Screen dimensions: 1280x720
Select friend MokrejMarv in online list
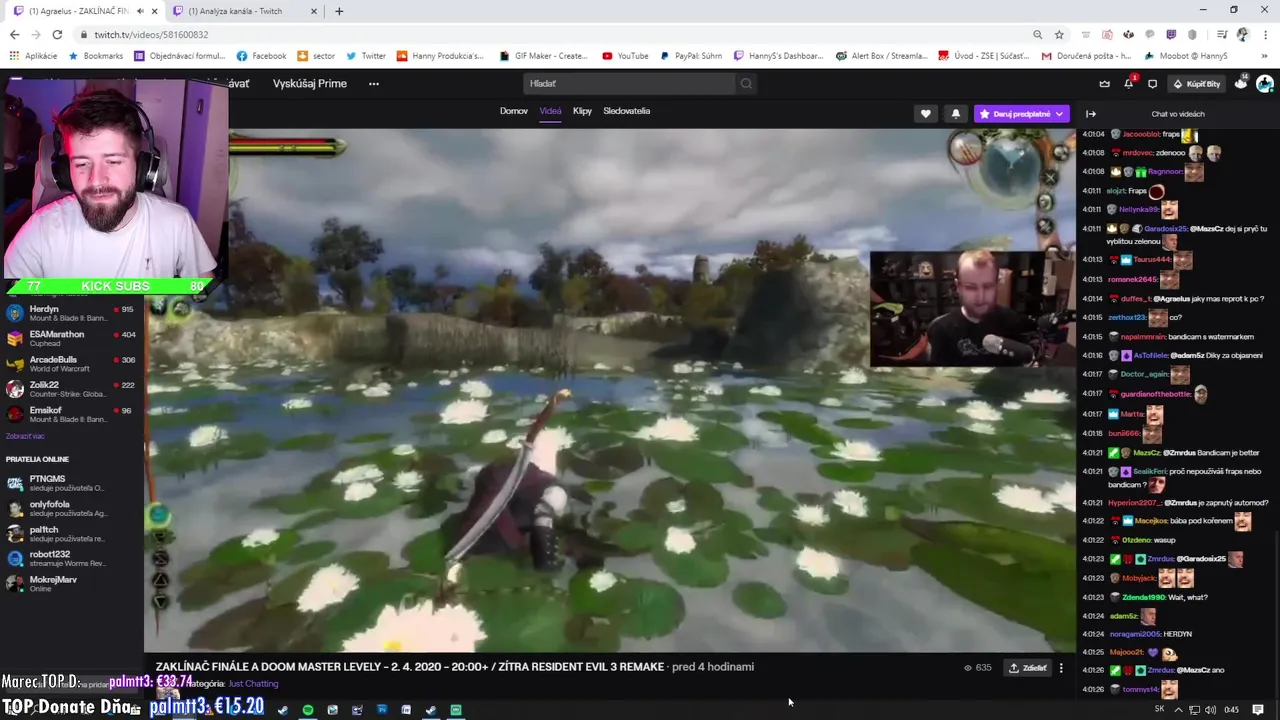click(x=72, y=583)
